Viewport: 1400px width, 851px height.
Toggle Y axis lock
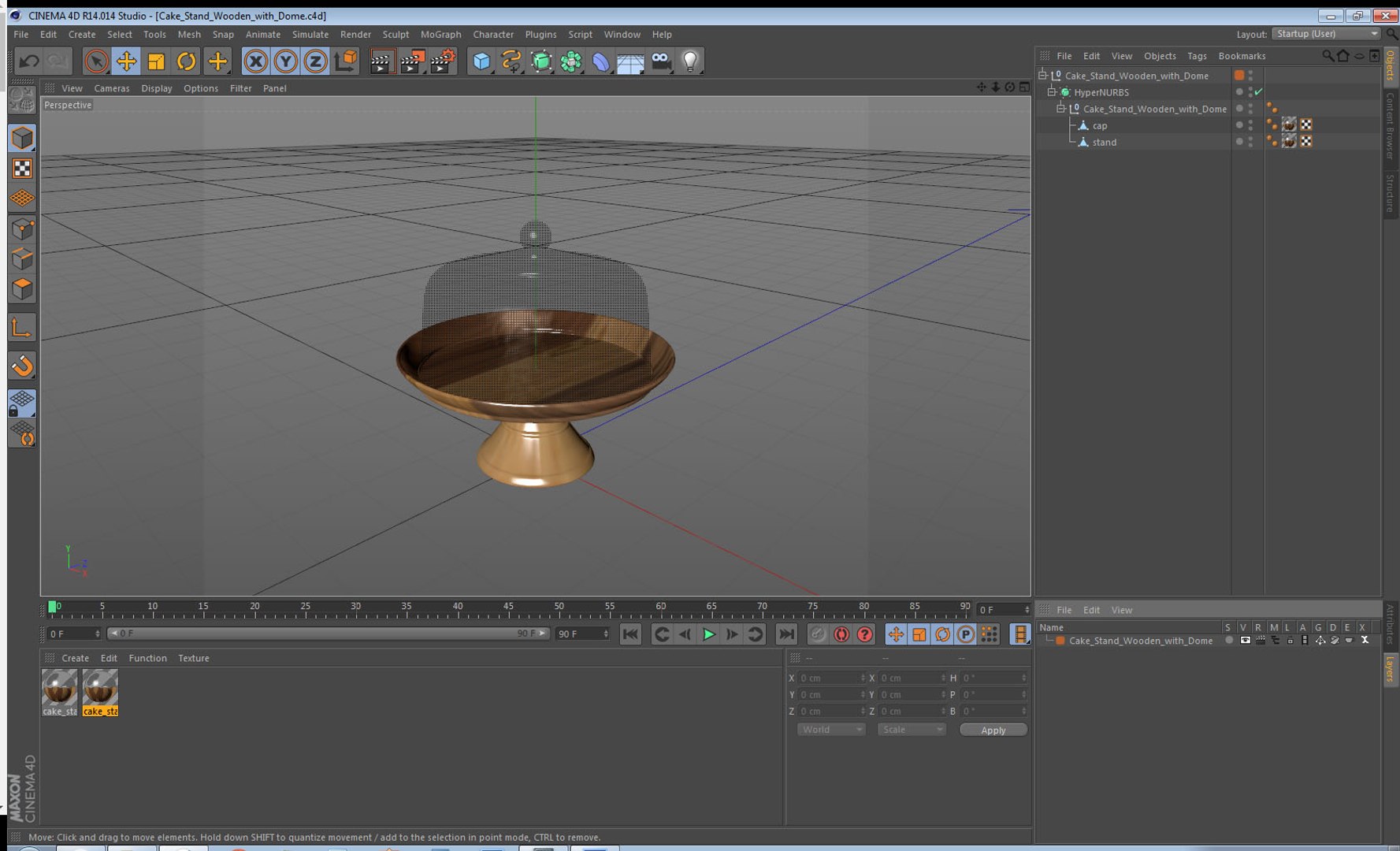coord(285,61)
